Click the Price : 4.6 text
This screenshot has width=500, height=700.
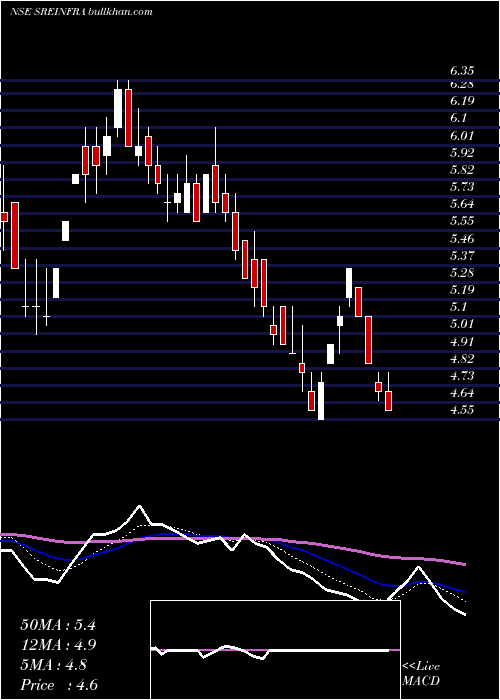click(x=59, y=685)
